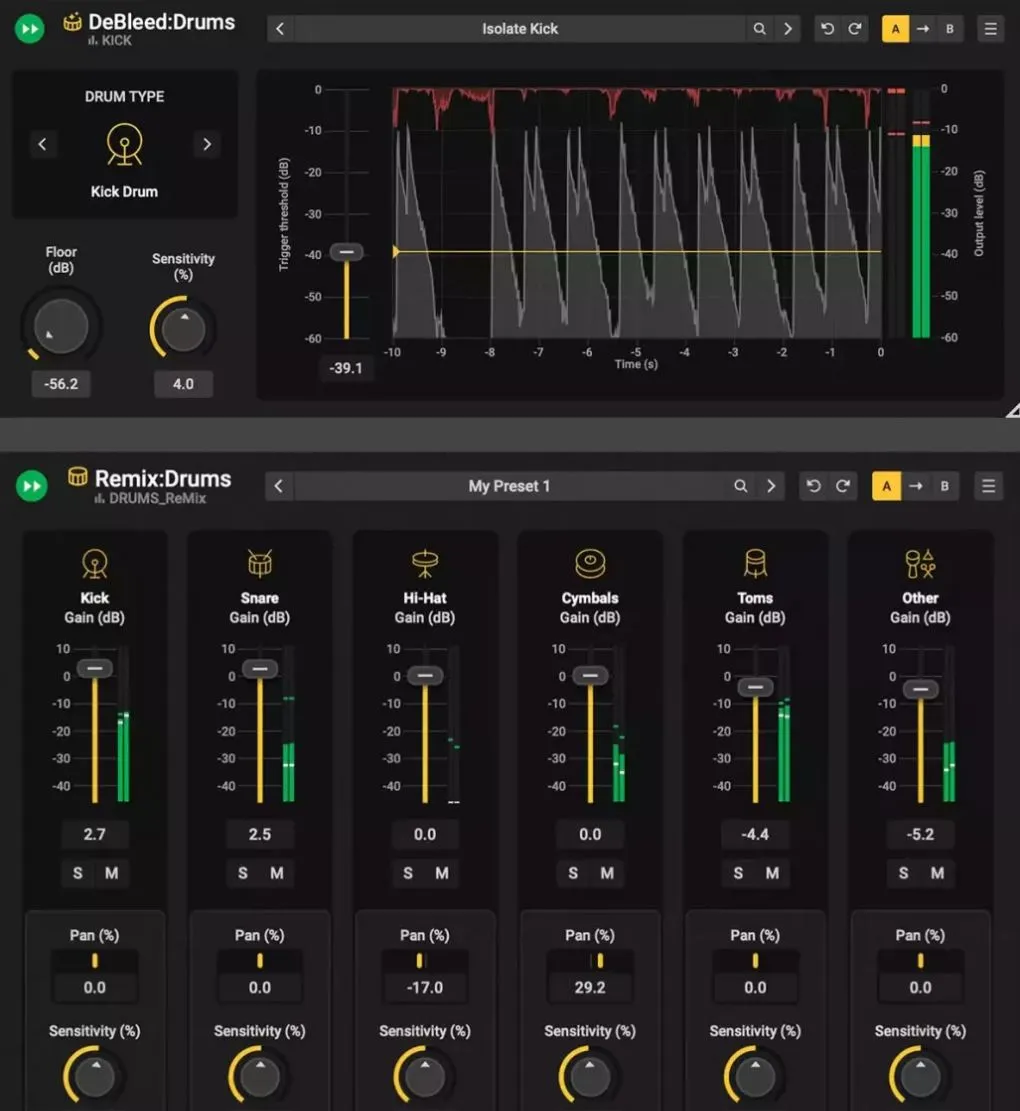The height and width of the screenshot is (1111, 1020).
Task: Click the Sensitivity value field 4.0
Action: coord(183,384)
